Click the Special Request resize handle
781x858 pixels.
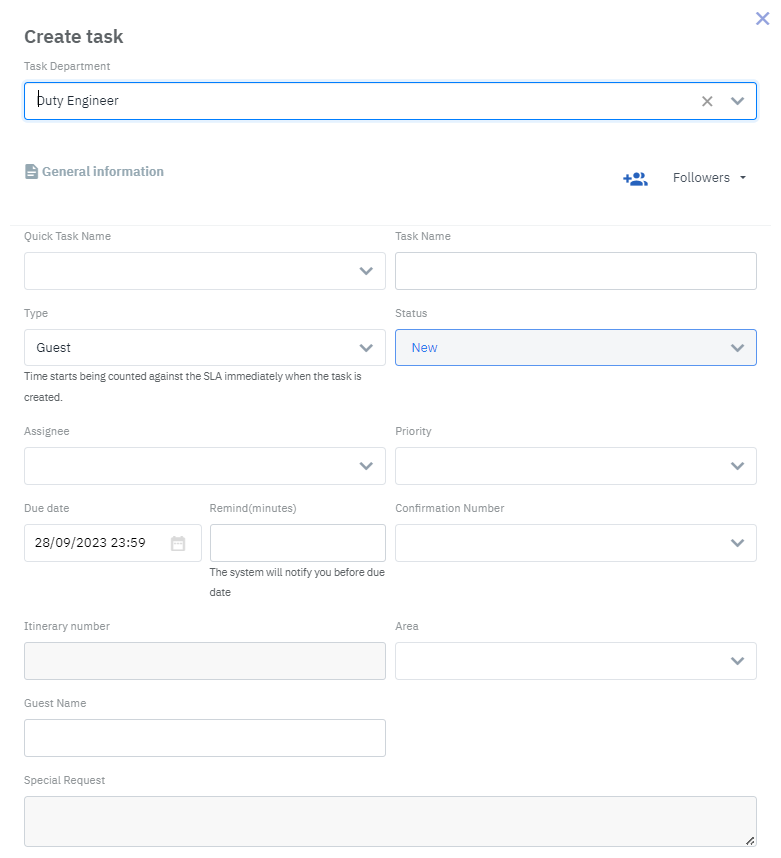(x=750, y=841)
